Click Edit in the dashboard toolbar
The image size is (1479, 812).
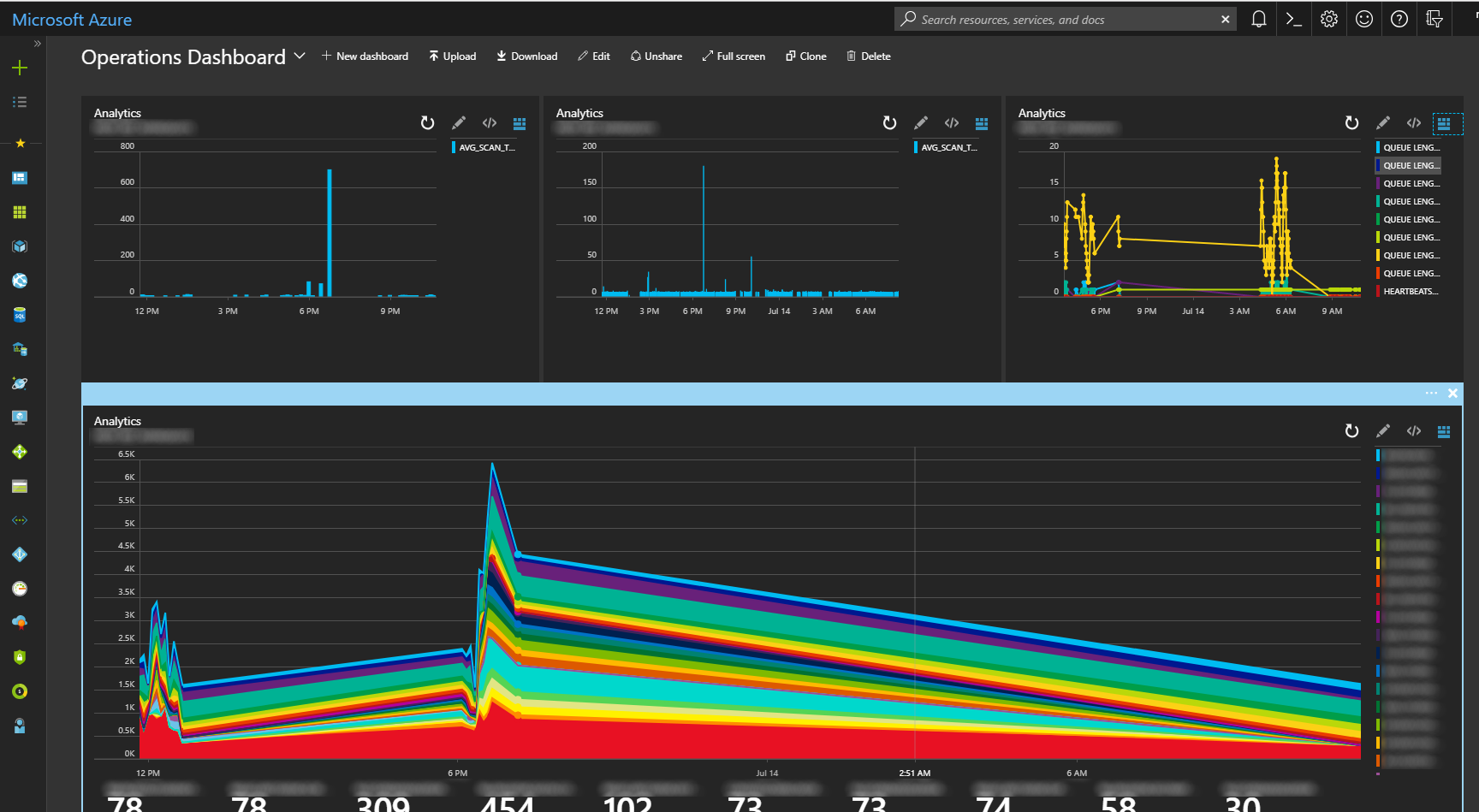coord(593,56)
